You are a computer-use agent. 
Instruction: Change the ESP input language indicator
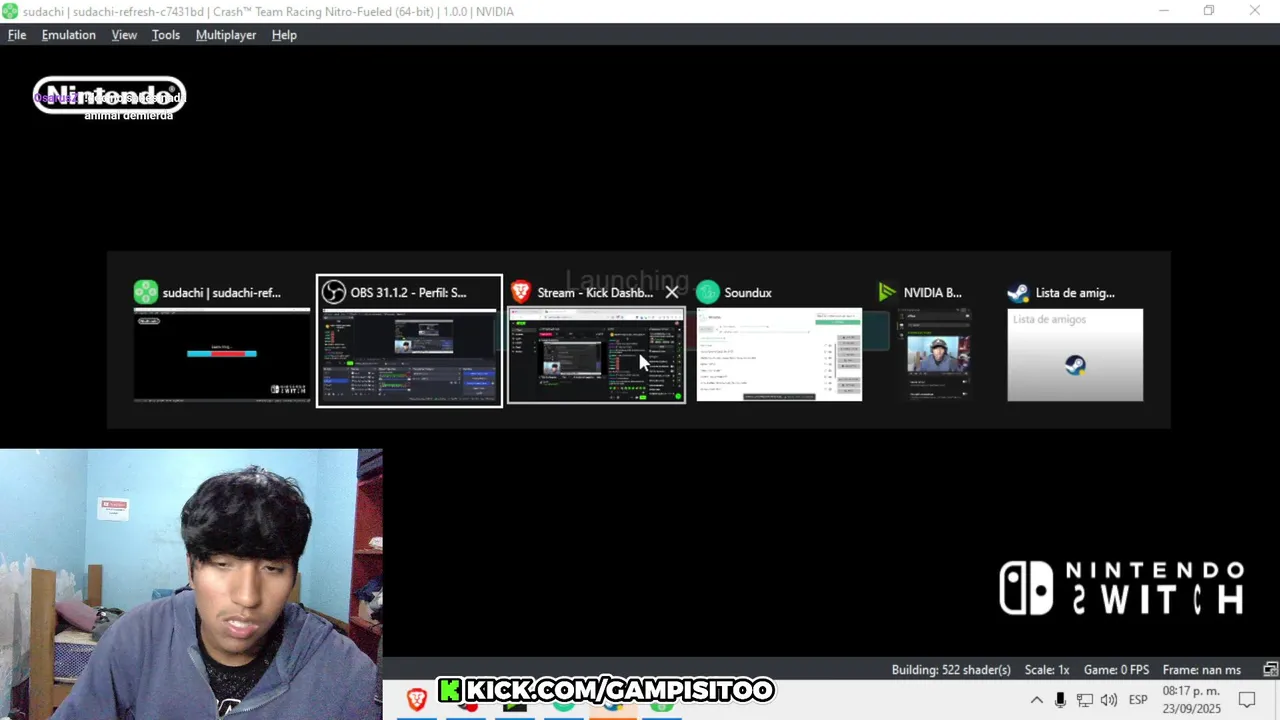pyautogui.click(x=1138, y=700)
